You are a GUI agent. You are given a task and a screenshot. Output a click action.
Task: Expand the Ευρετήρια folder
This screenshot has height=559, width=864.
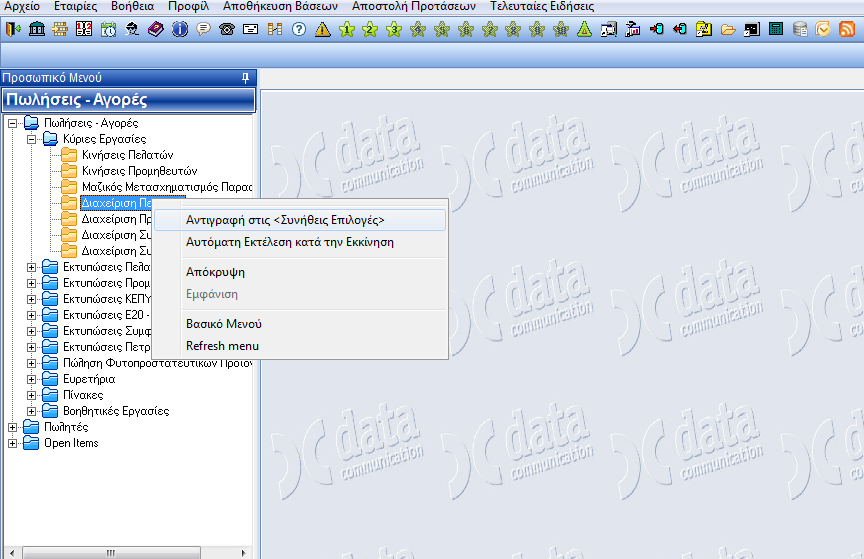(31, 379)
